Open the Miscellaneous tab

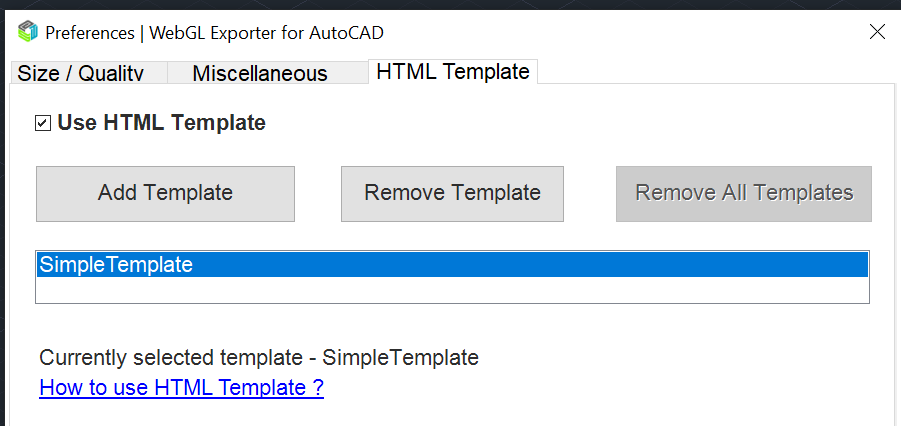pos(260,73)
